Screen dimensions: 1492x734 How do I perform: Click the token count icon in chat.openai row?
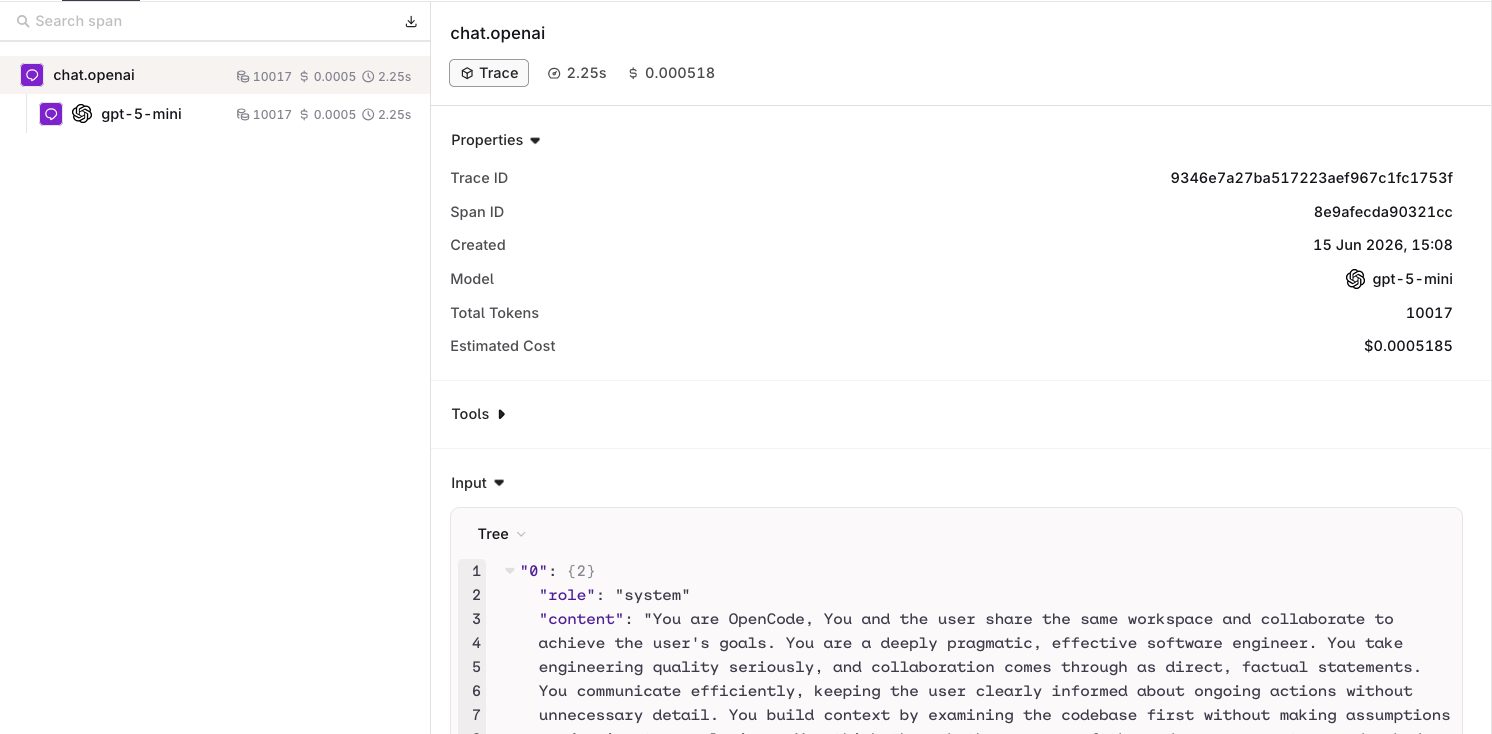242,76
